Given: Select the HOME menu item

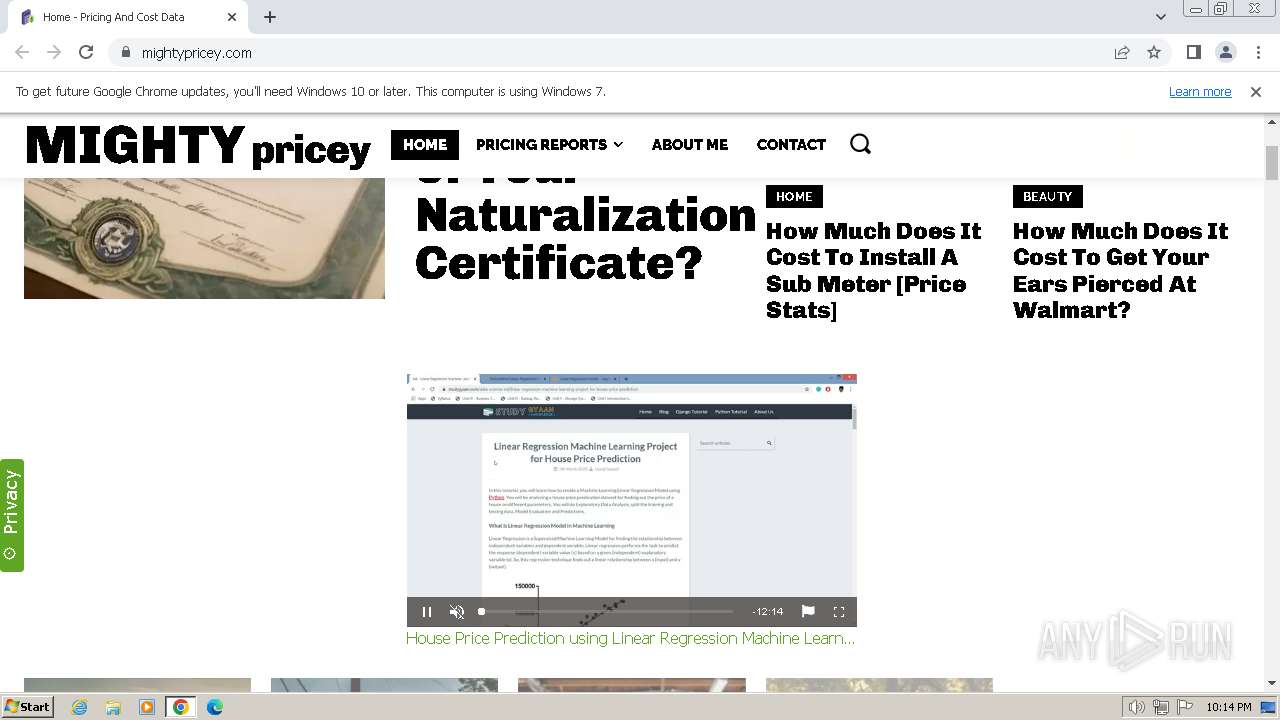Looking at the screenshot, I should [425, 144].
